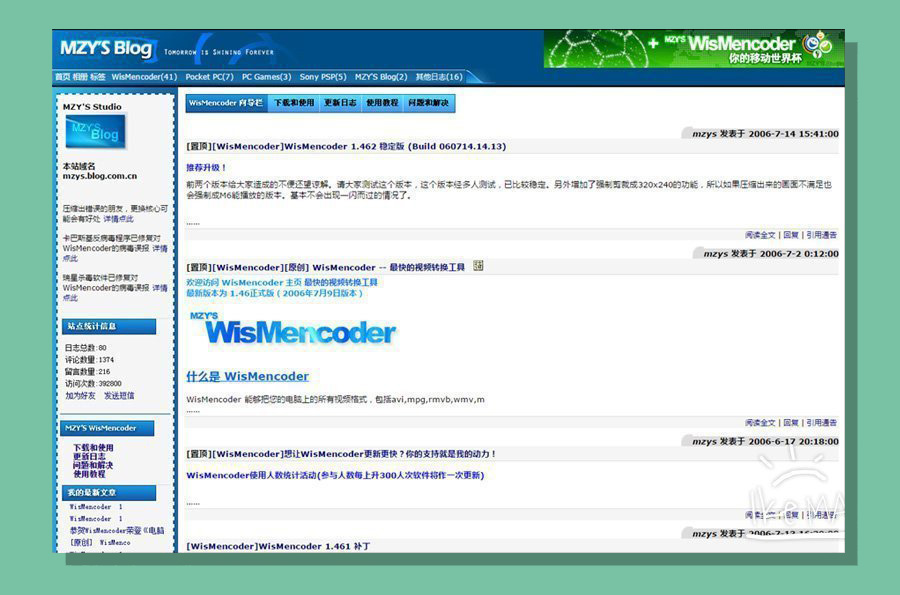The image size is (900, 595).
Task: Select the 下载和使用 tab in the guide bar
Action: tap(293, 103)
